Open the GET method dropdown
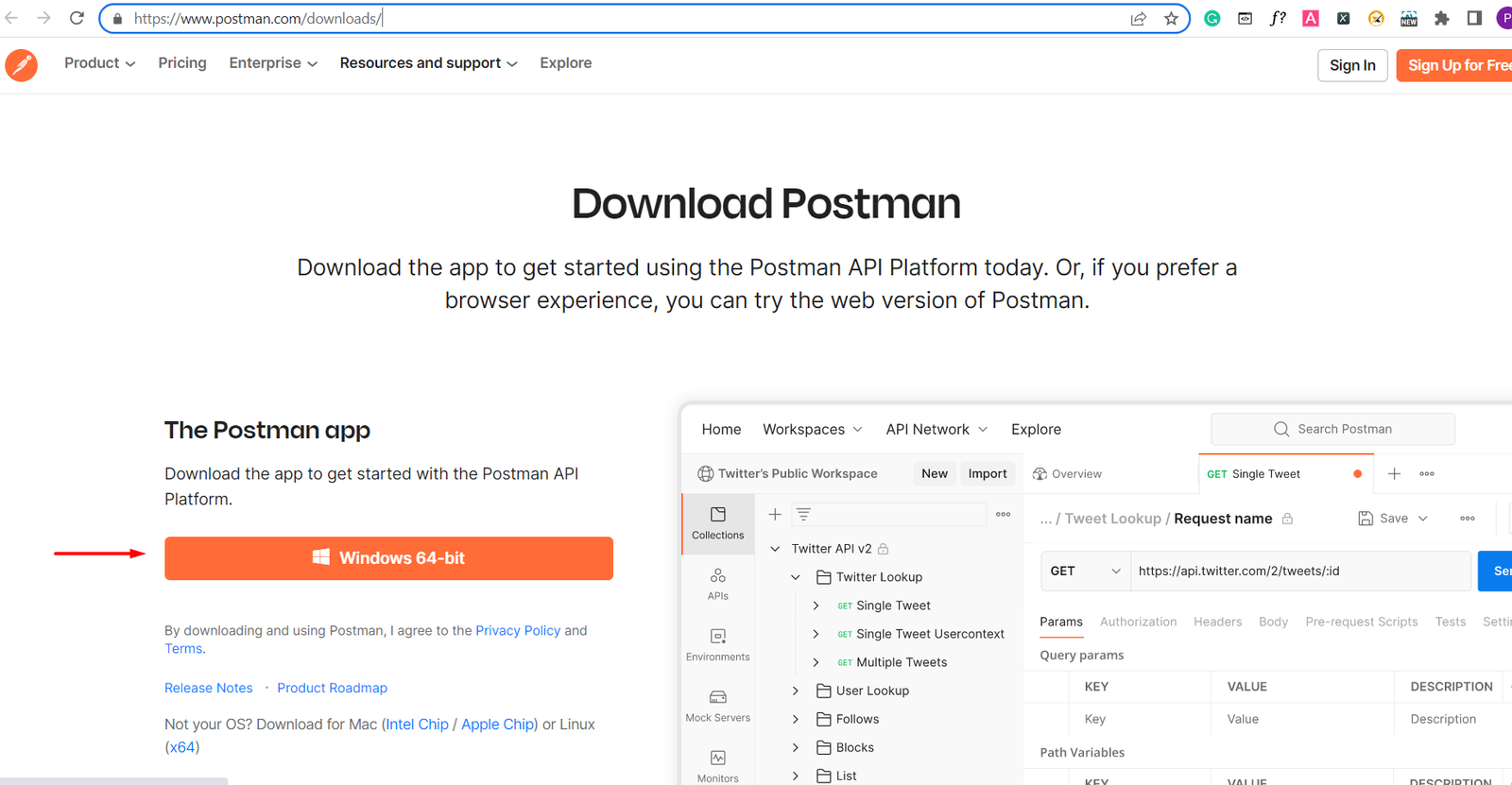The width and height of the screenshot is (1512, 785). pos(1085,571)
